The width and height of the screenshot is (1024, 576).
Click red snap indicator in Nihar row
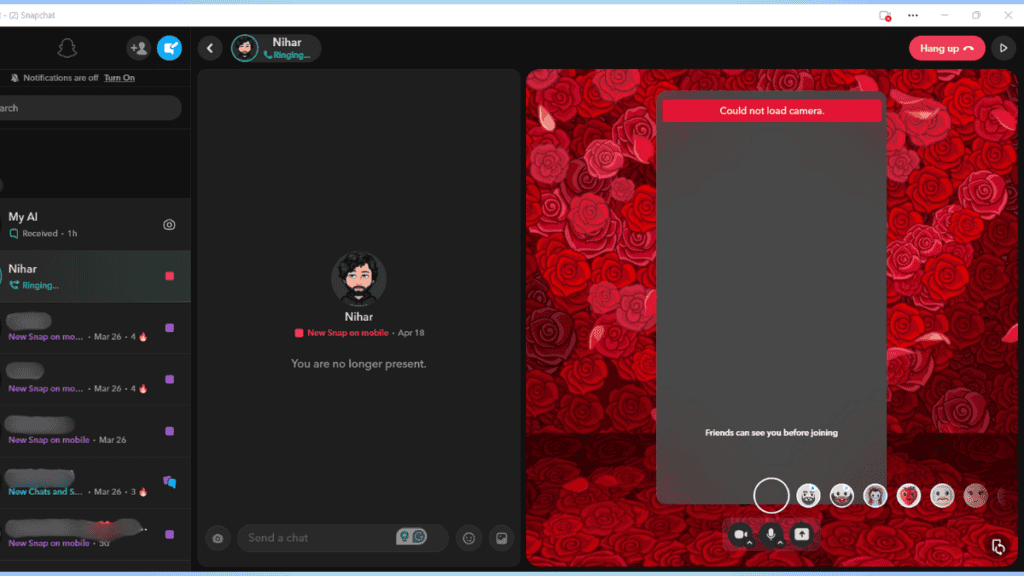coord(170,276)
